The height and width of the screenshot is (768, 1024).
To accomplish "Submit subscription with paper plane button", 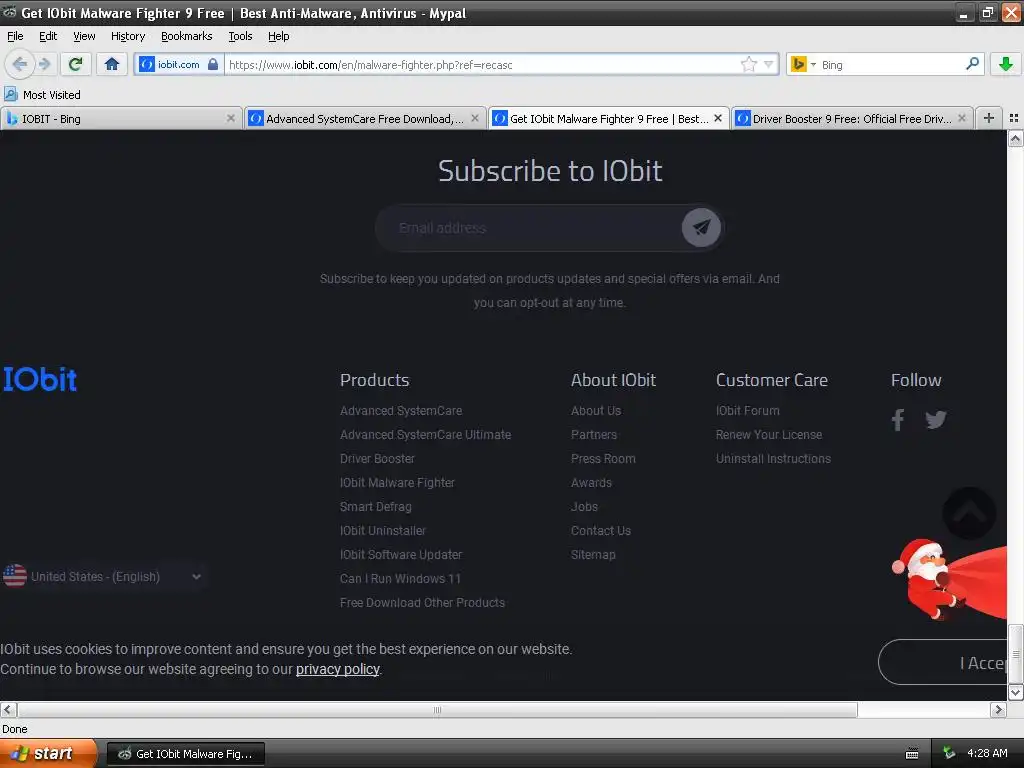I will point(701,228).
